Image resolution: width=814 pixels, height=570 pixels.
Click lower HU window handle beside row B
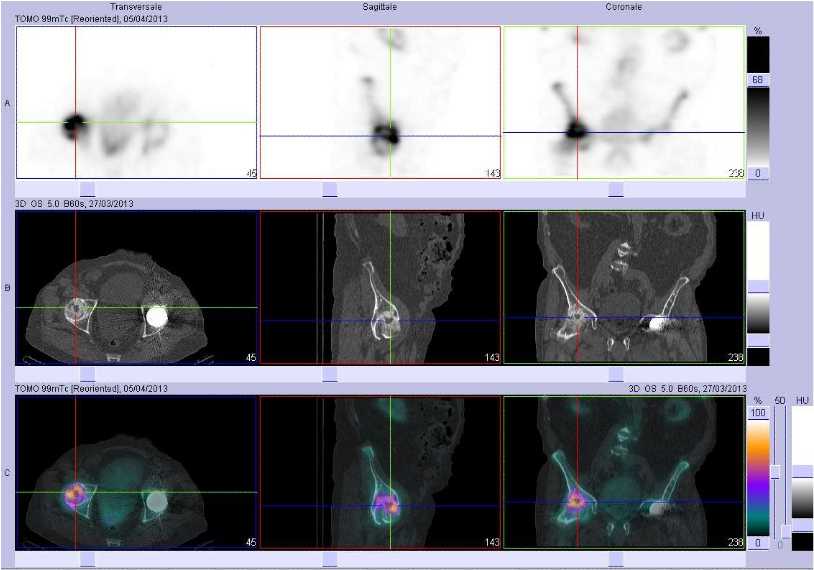(x=758, y=341)
